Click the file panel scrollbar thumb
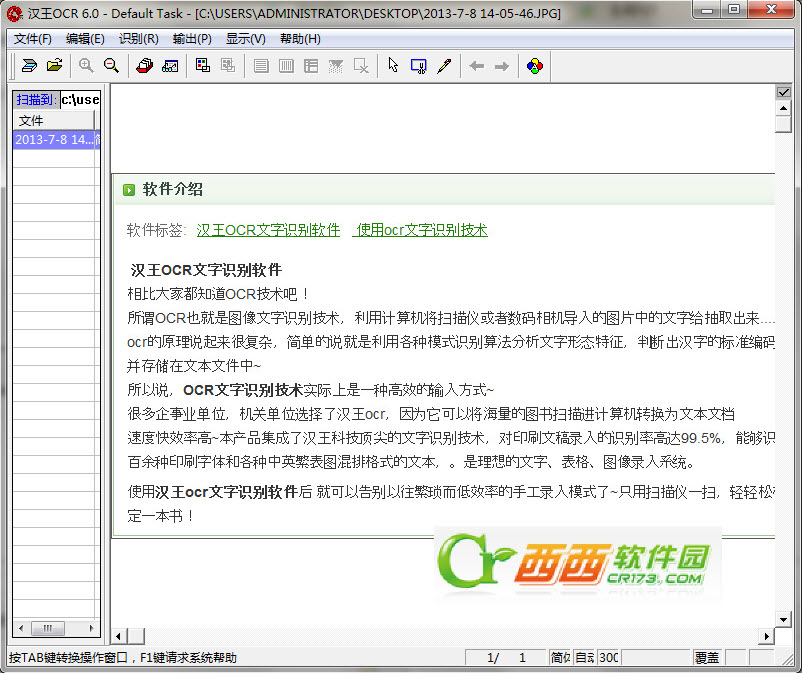Viewport: 802px width, 673px height. pyautogui.click(x=48, y=628)
